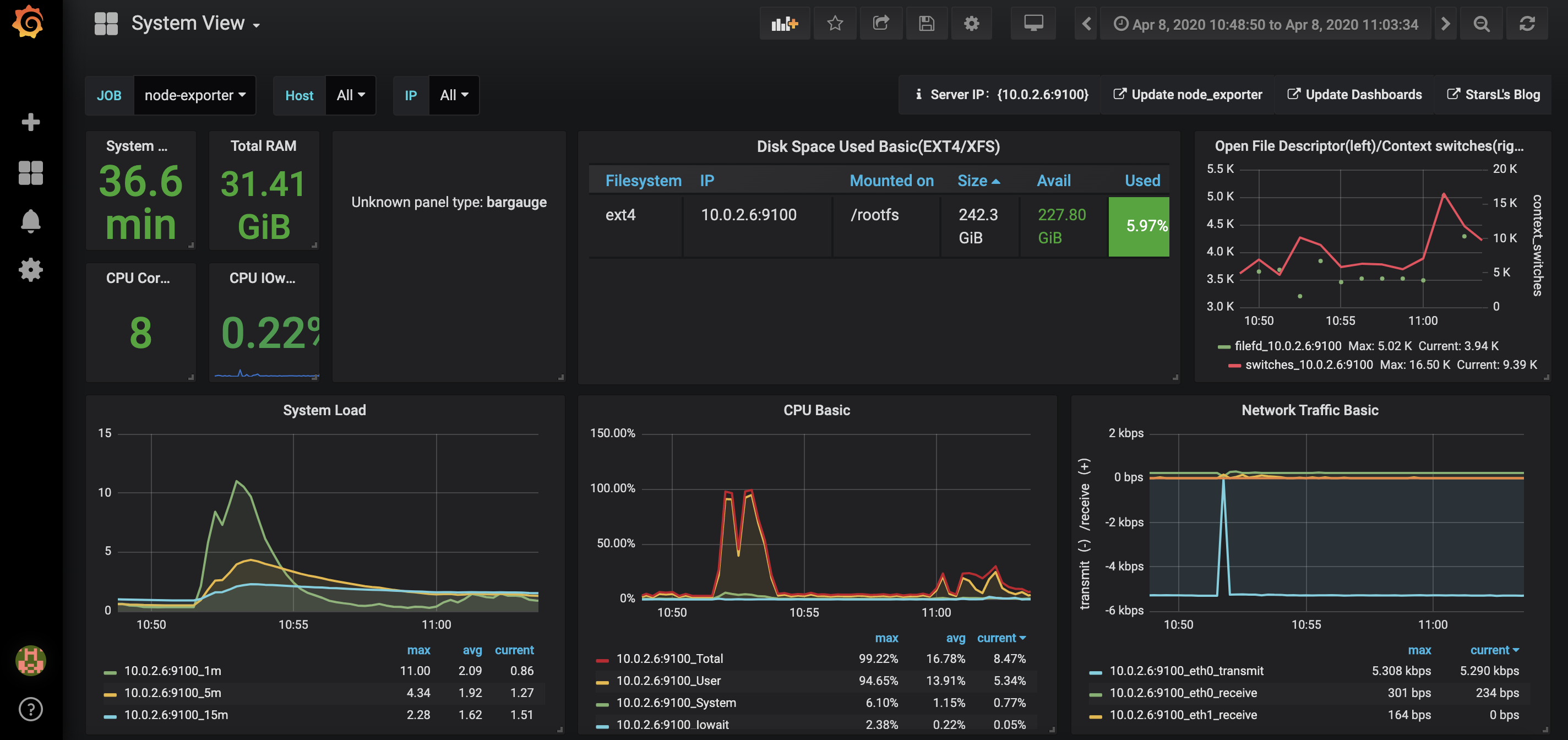Open the System View dashboard title menu
1568x740 pixels.
(x=195, y=24)
